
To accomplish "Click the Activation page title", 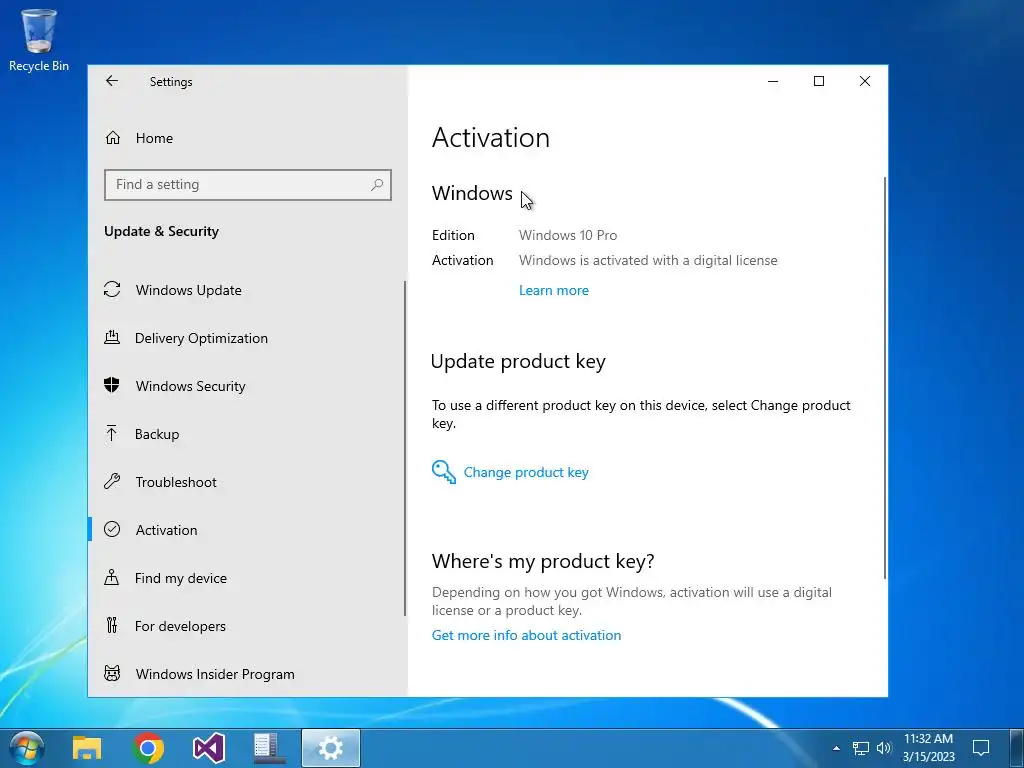I will (490, 138).
